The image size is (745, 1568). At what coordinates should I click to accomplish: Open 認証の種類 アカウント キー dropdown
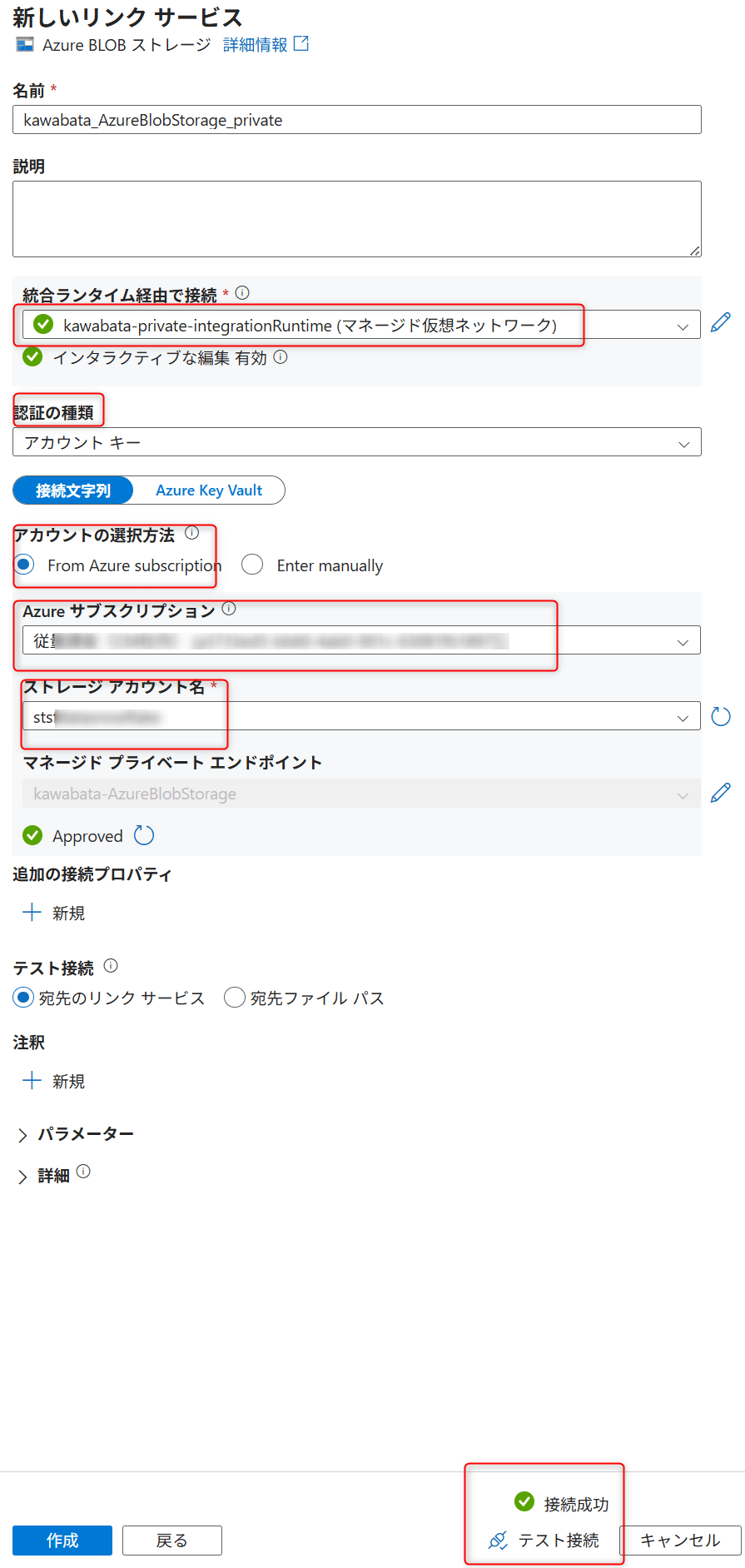357,442
